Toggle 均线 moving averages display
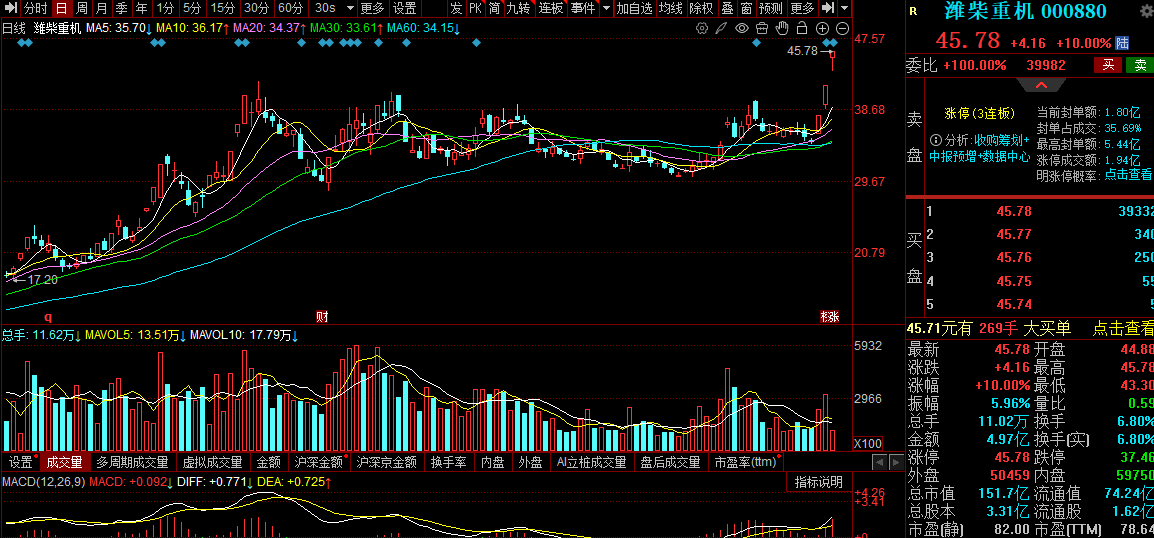 tap(670, 9)
